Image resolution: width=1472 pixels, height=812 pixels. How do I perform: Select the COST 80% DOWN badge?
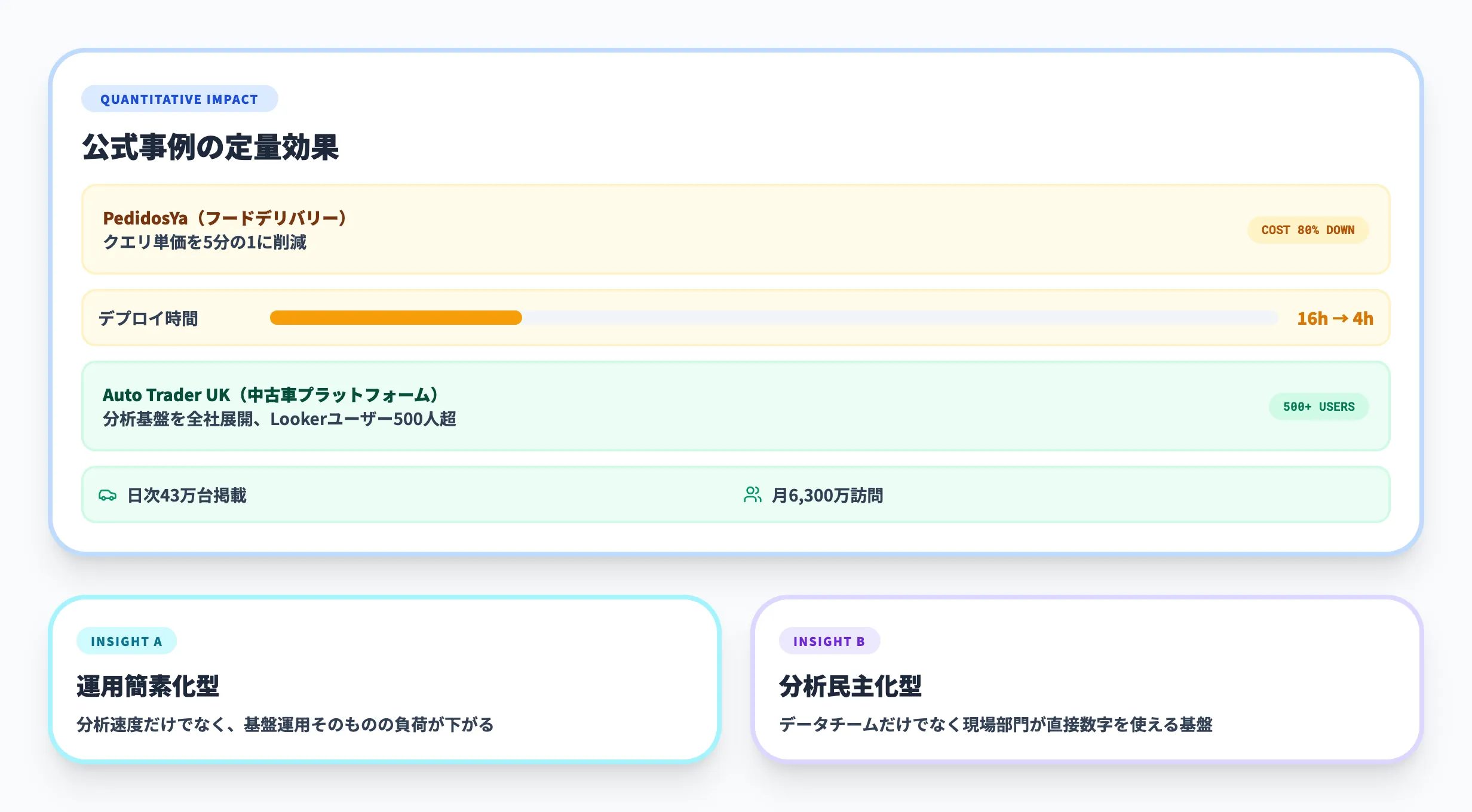(x=1308, y=230)
